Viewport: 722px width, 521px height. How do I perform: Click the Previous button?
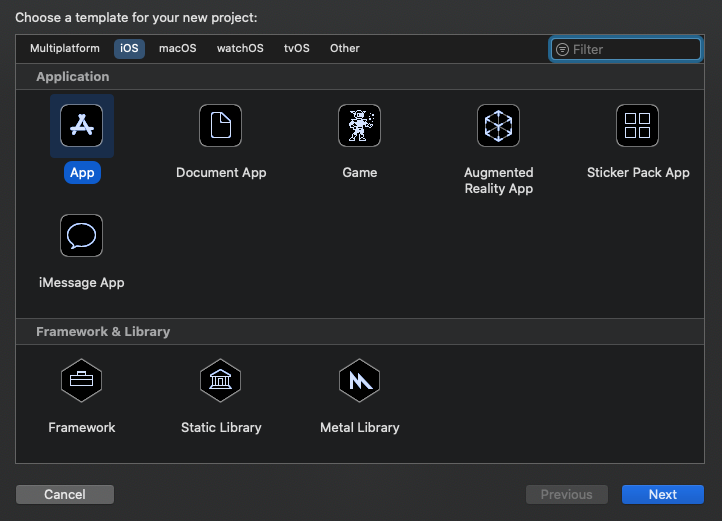click(x=566, y=494)
